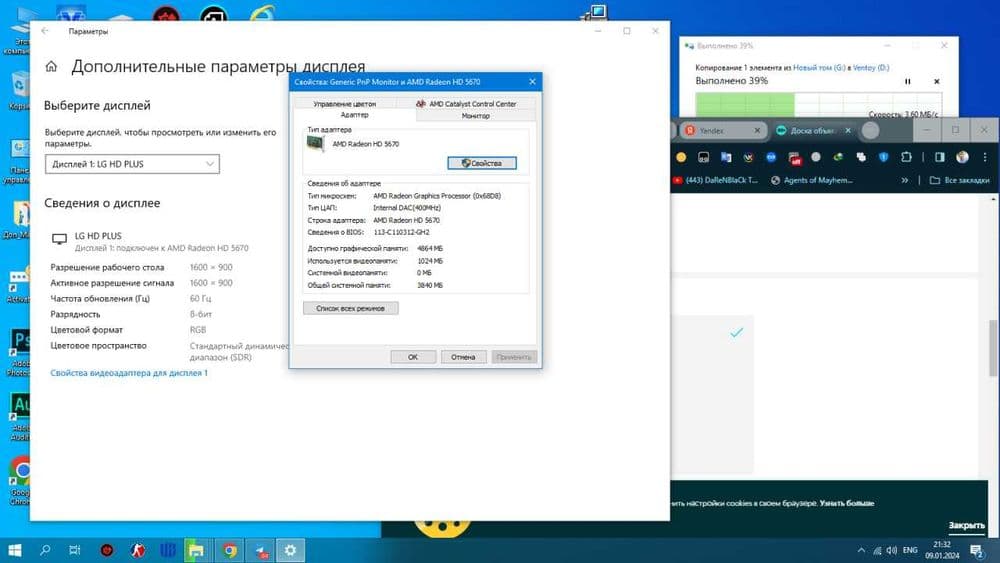This screenshot has height=563, width=1000.
Task: Open the Windows Start menu
Action: (14, 550)
